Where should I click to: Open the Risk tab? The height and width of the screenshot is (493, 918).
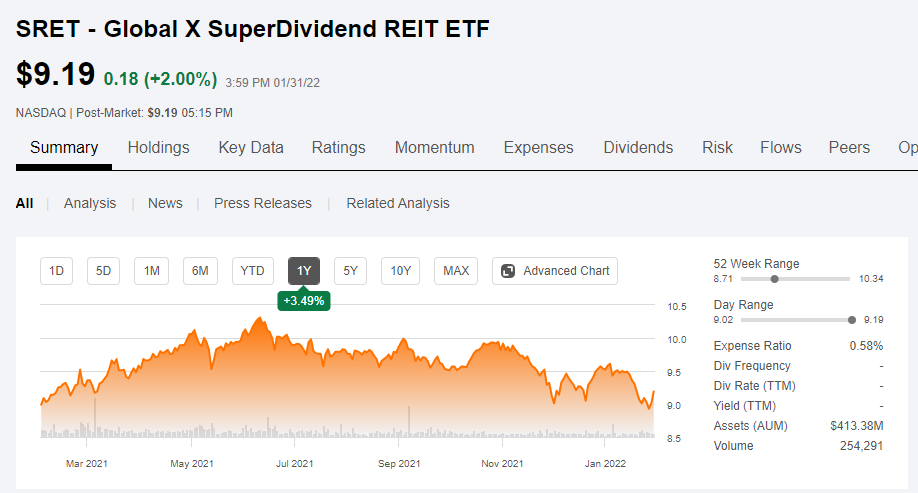click(x=717, y=148)
